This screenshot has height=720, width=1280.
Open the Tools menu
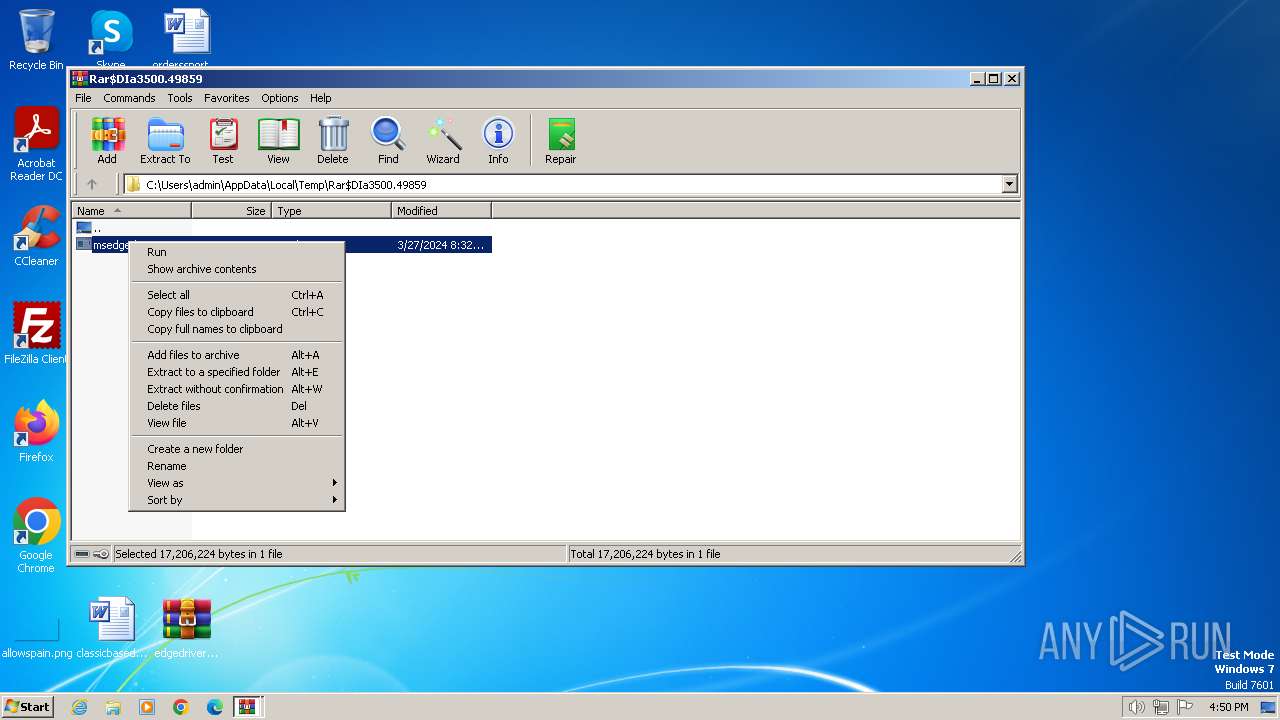point(180,98)
